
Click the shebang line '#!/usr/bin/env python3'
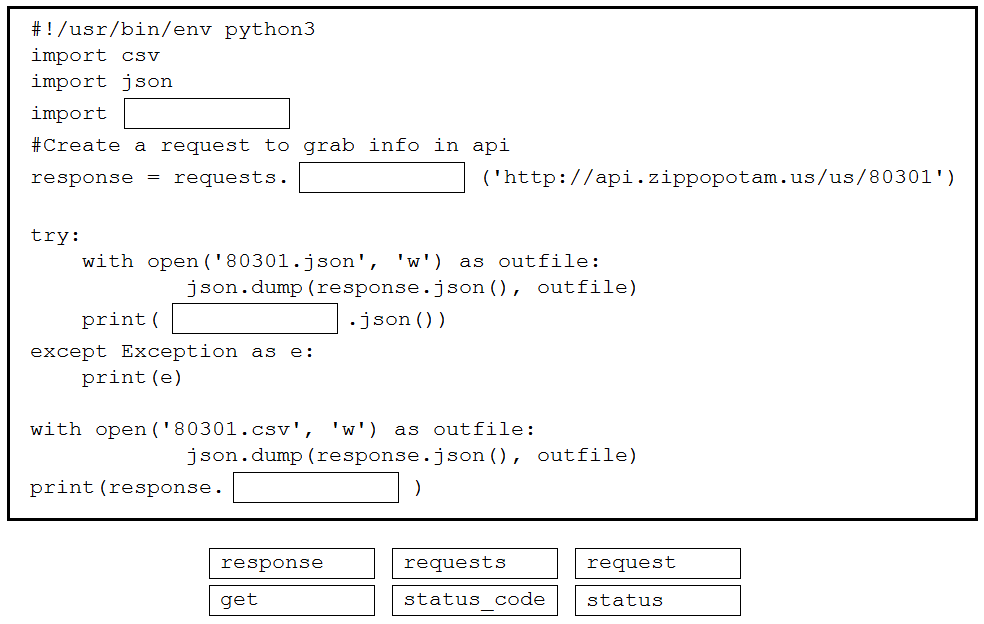click(x=173, y=30)
